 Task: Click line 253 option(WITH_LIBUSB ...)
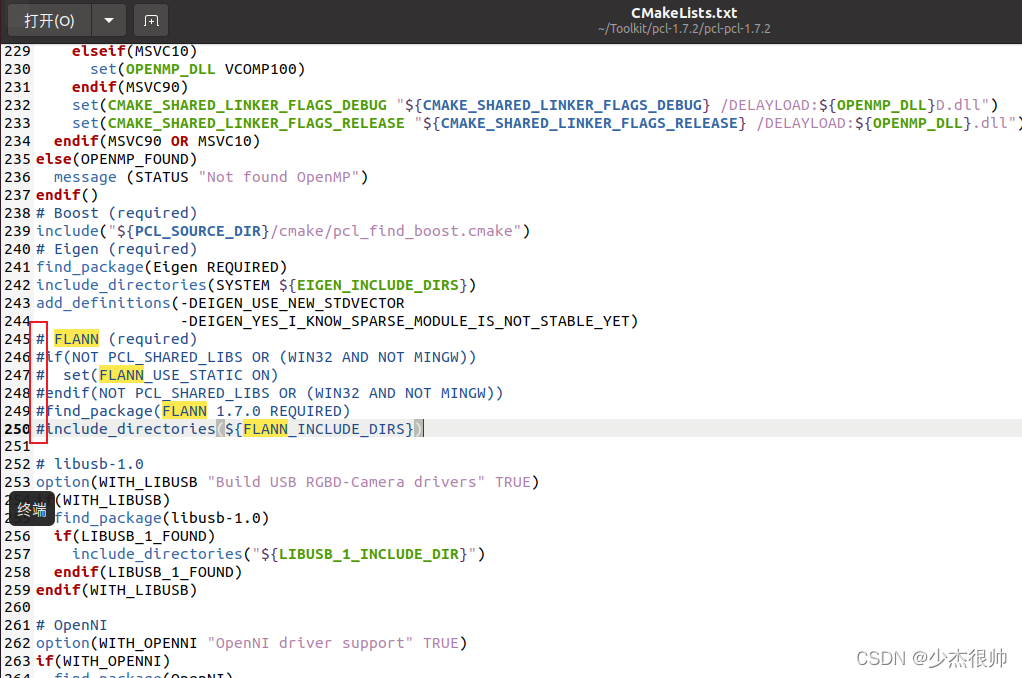click(287, 482)
